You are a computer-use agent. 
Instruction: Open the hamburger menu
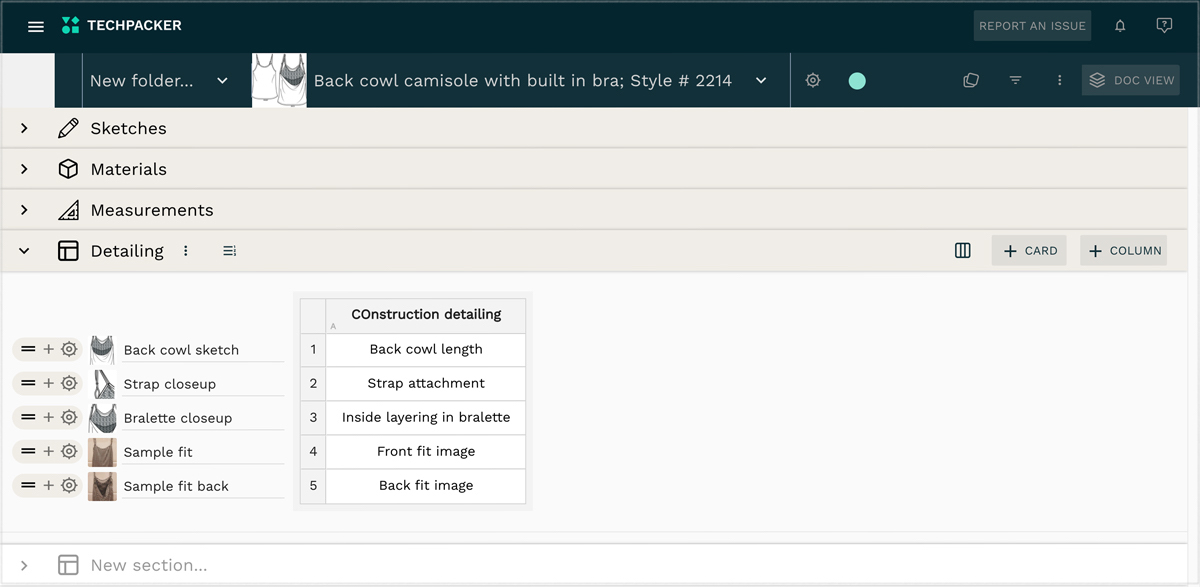36,26
